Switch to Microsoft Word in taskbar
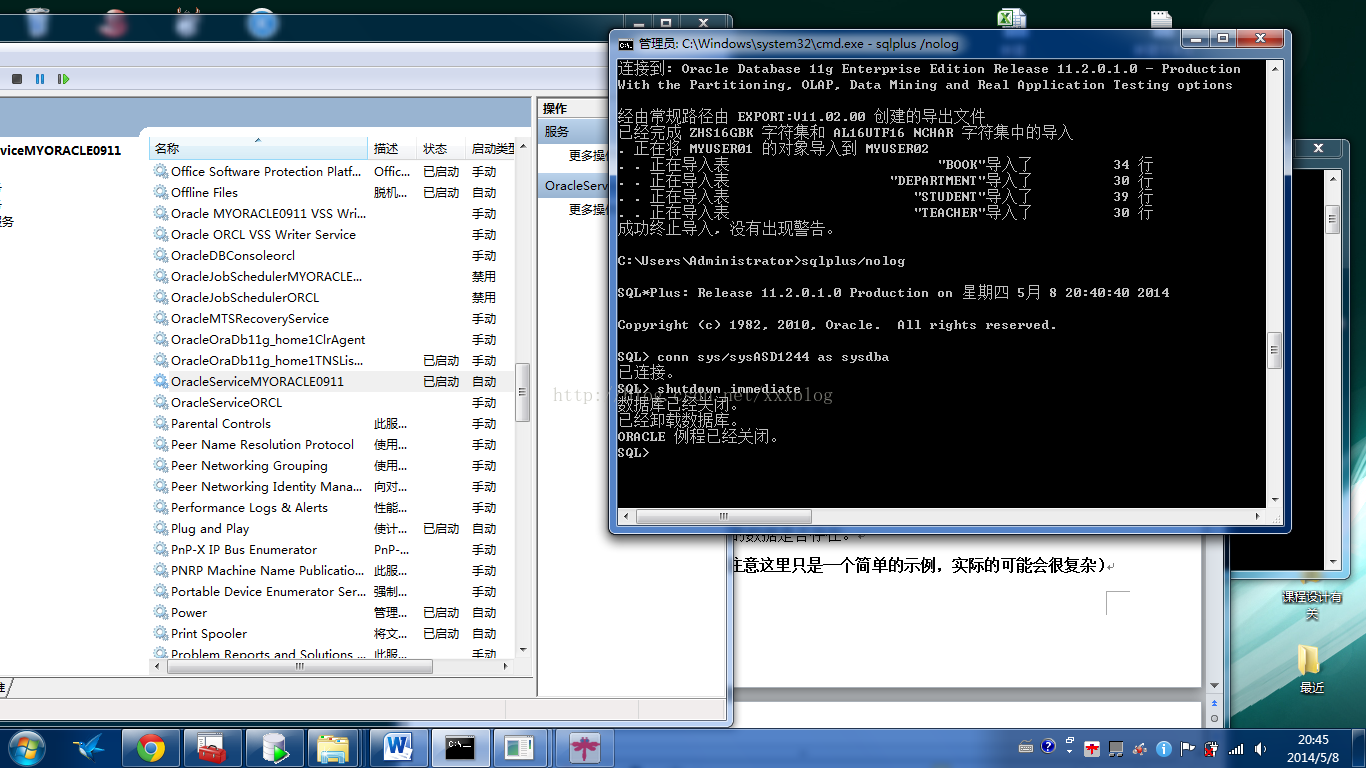This screenshot has height=768, width=1366. pos(398,747)
